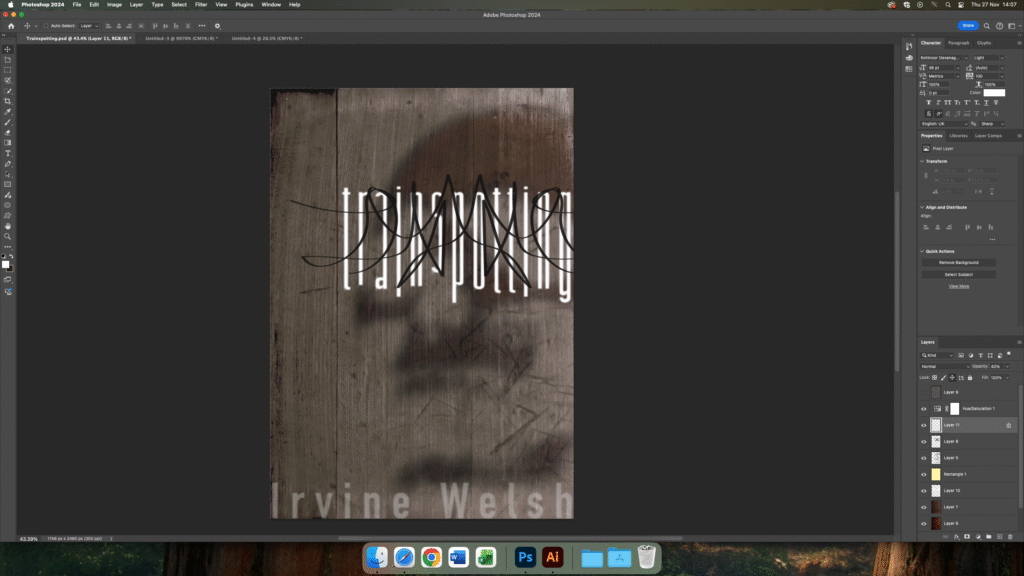Click the delete layer trash icon

(1010, 537)
